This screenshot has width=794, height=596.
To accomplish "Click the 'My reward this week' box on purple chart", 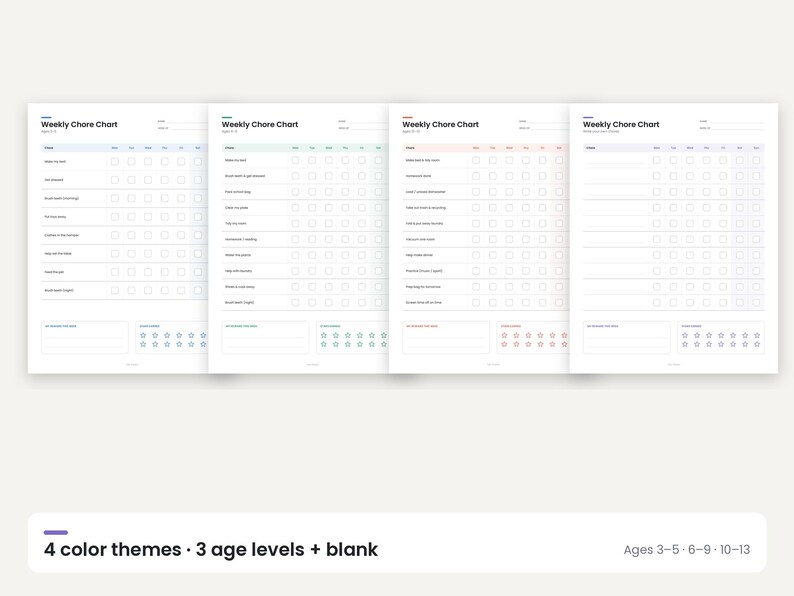I will tap(626, 337).
